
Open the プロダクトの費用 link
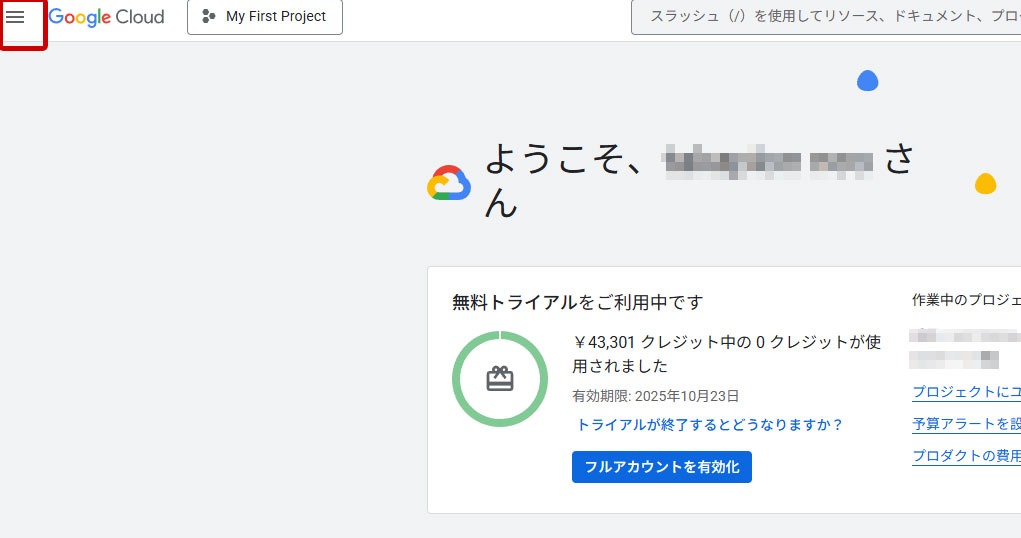tap(966, 456)
